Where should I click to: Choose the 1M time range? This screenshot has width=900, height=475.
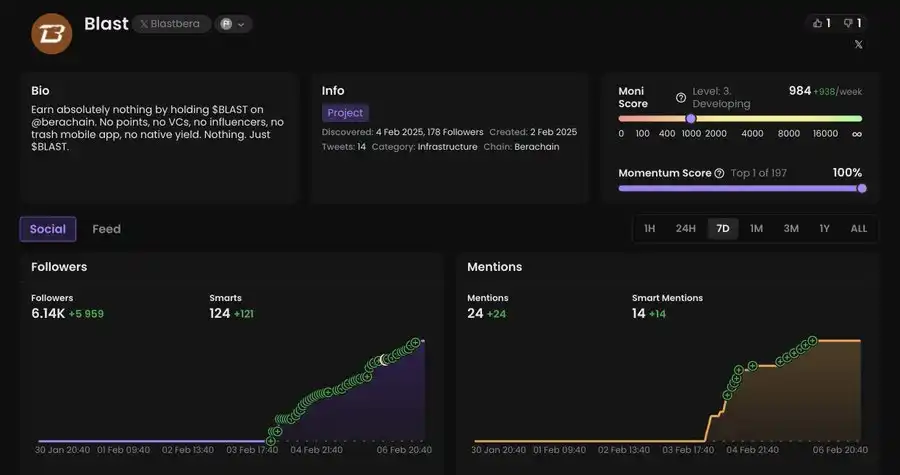756,229
